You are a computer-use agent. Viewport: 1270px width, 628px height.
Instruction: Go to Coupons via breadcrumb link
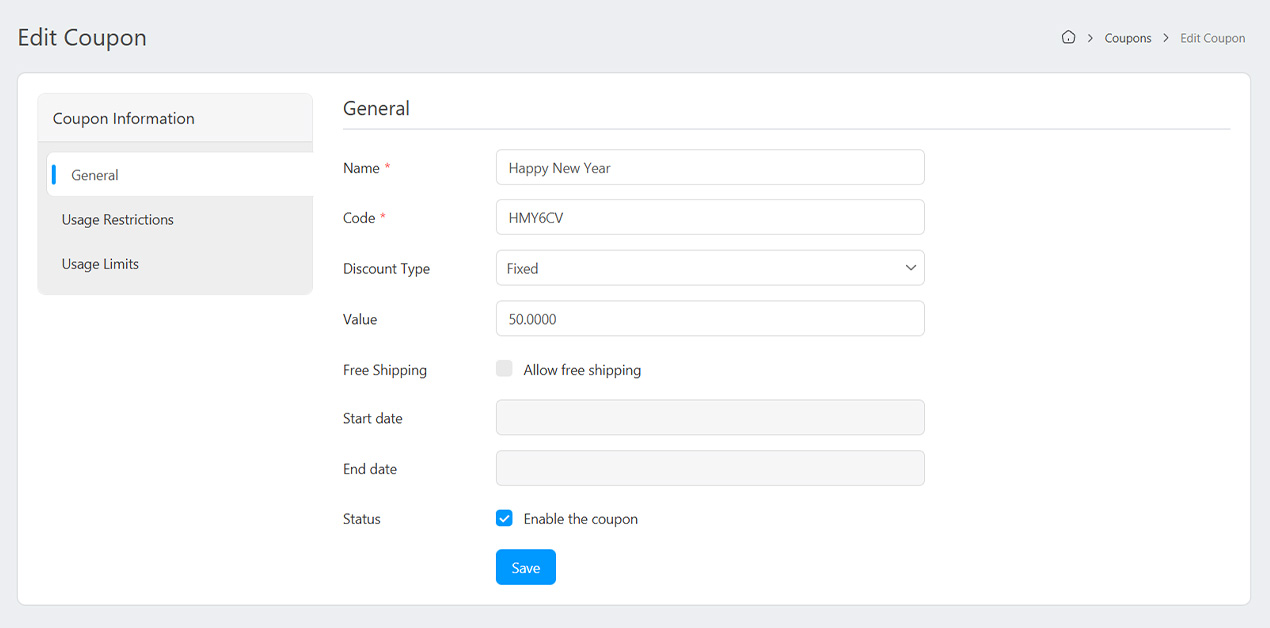coord(1128,38)
